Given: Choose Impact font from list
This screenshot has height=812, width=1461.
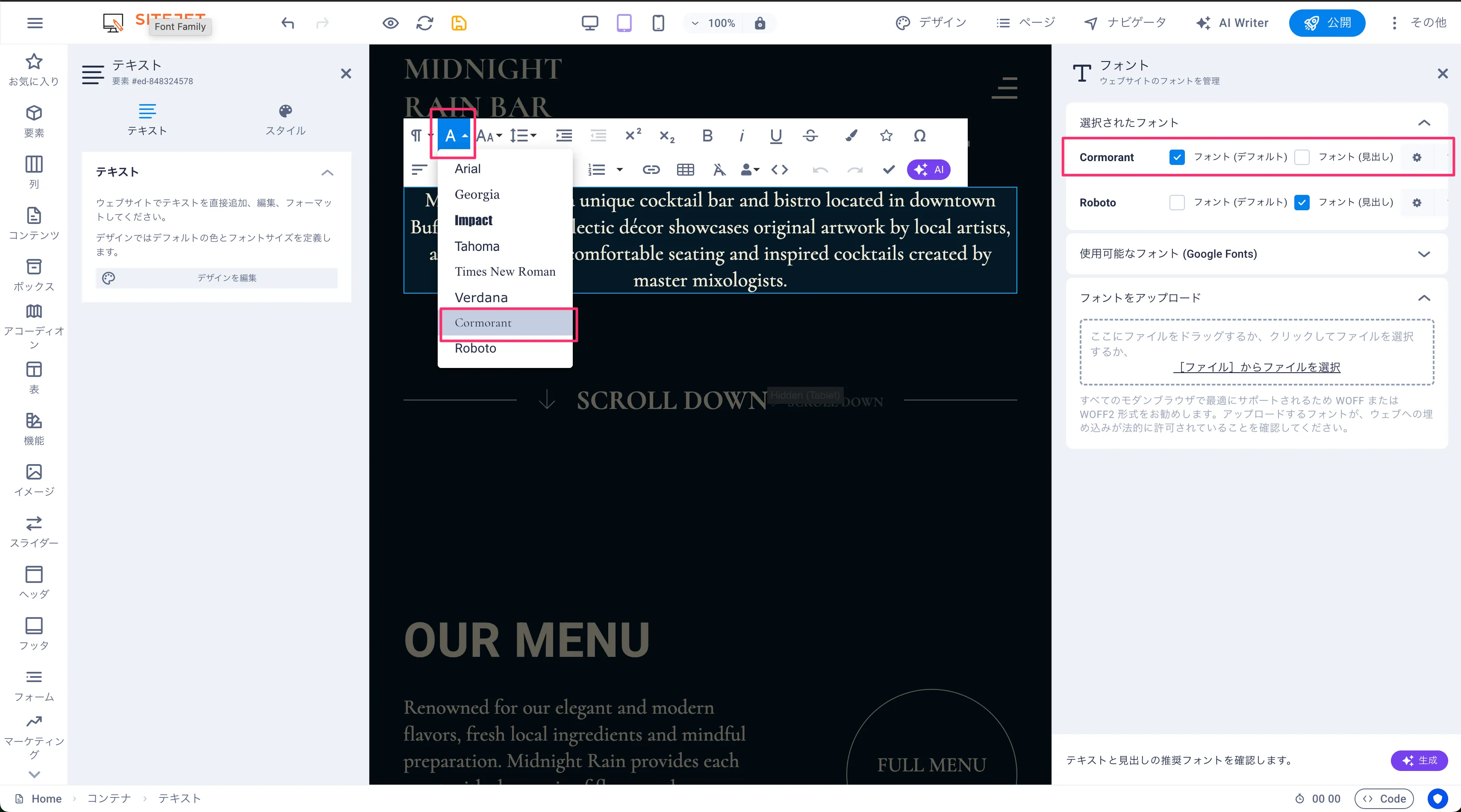Looking at the screenshot, I should (505, 220).
